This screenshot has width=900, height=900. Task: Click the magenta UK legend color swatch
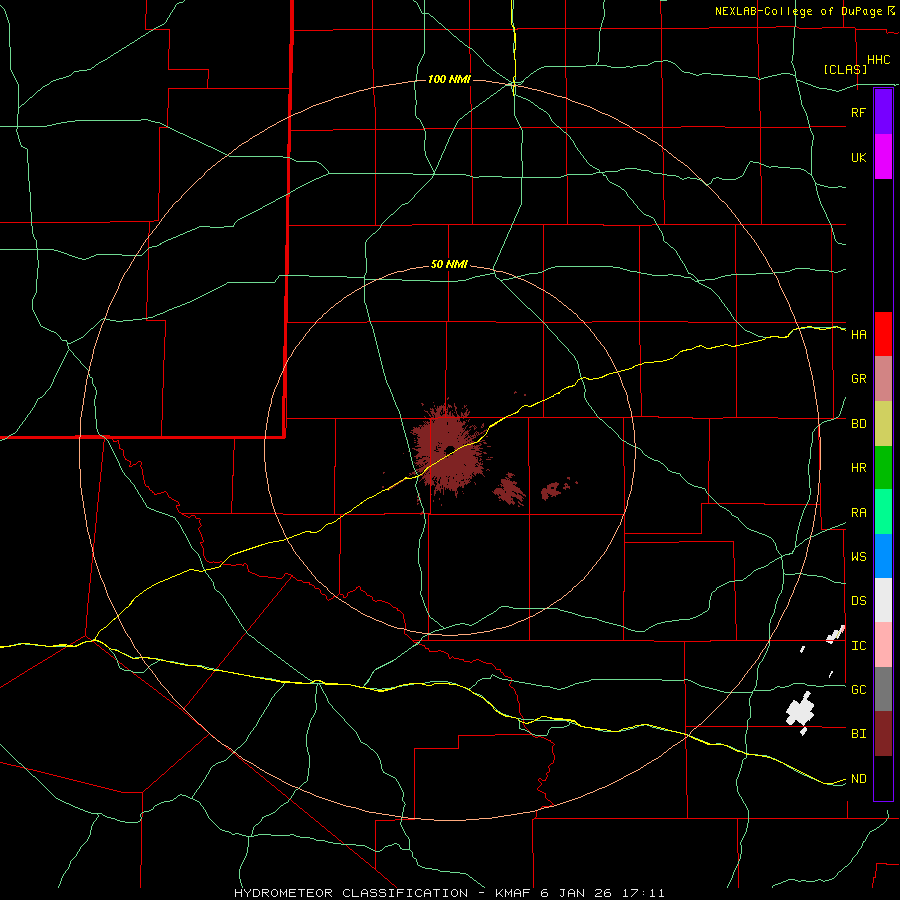point(883,157)
